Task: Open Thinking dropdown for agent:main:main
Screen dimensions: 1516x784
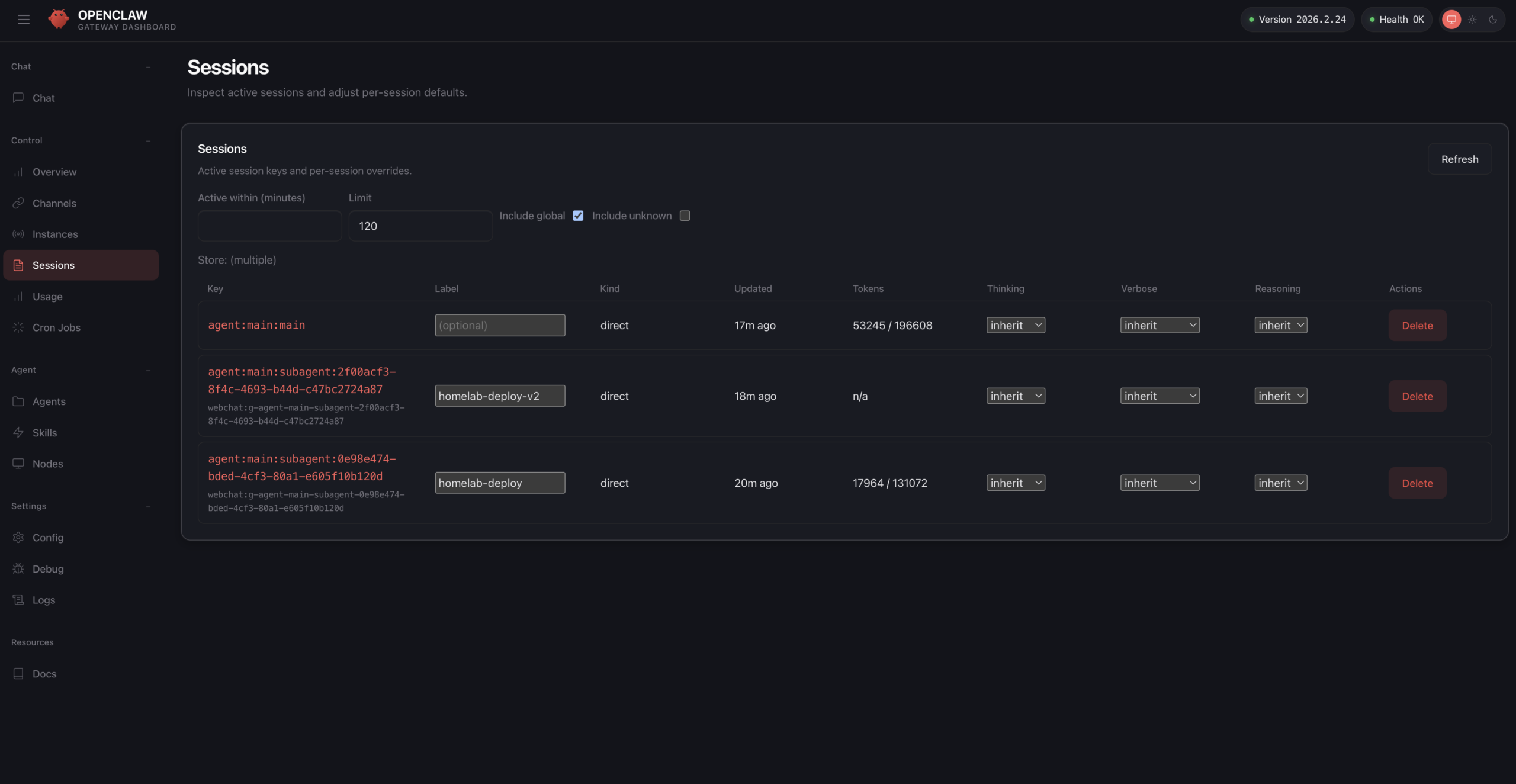Action: (x=1016, y=325)
